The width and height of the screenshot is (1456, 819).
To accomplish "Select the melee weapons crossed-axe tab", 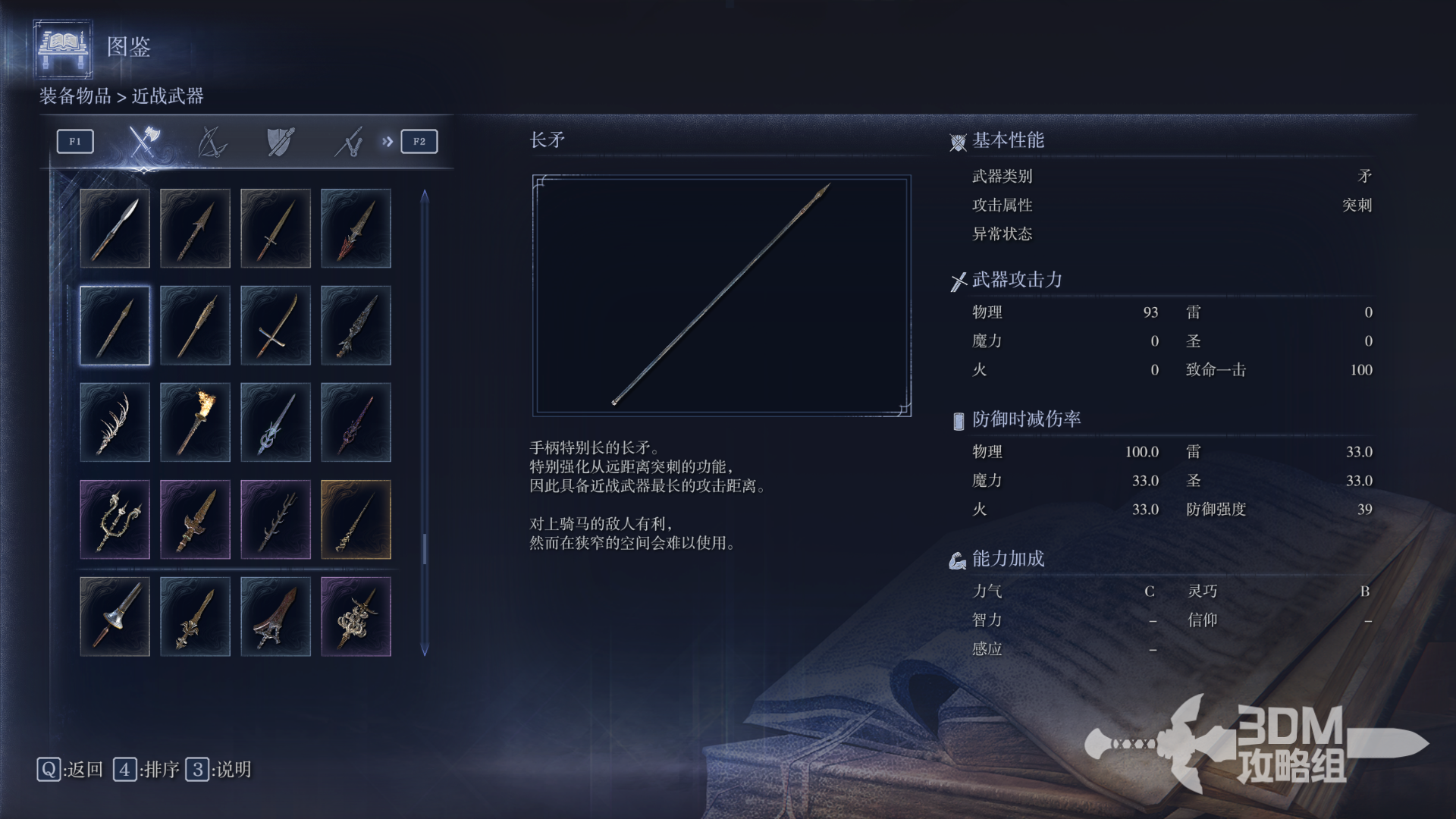I will [x=143, y=141].
